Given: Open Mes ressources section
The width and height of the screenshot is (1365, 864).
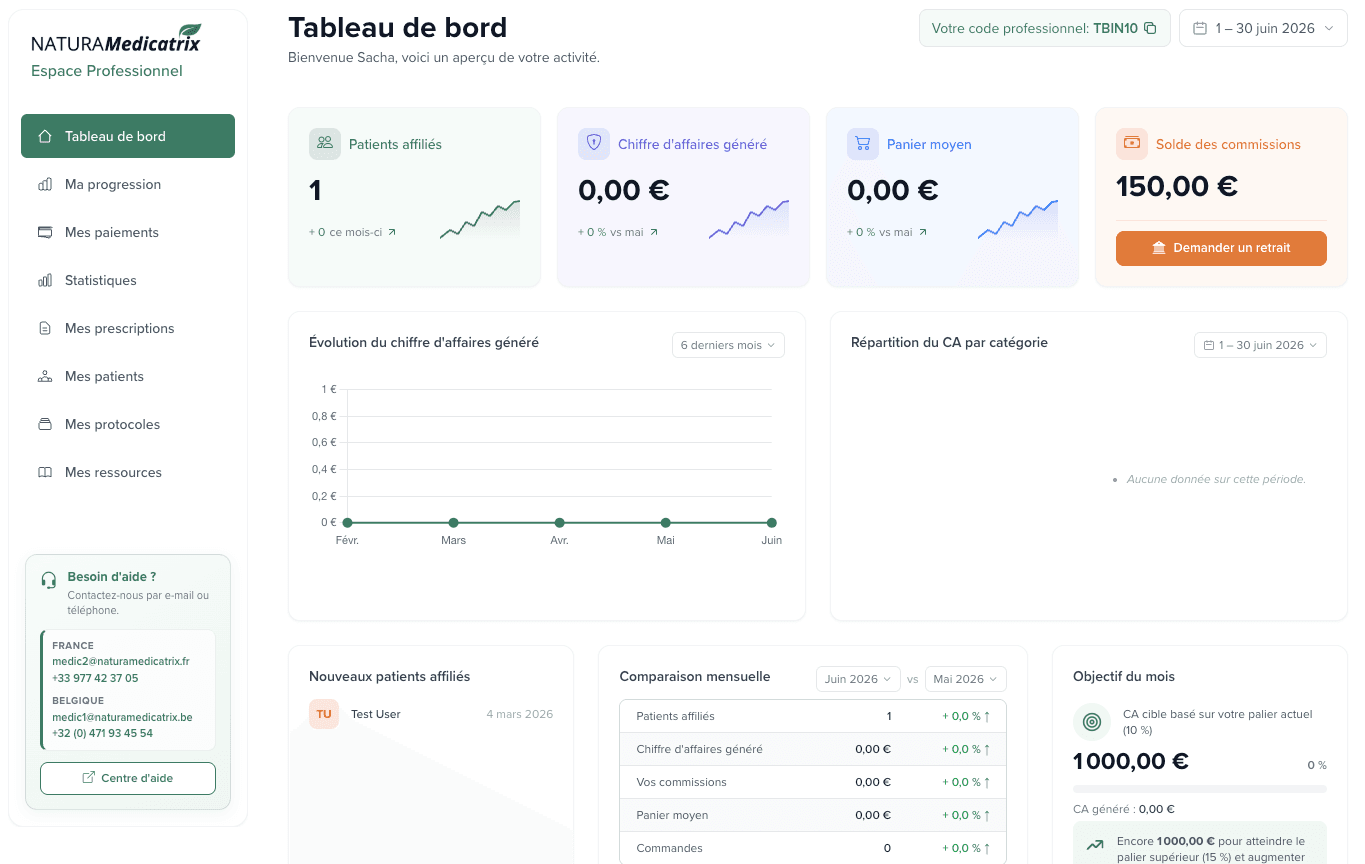Looking at the screenshot, I should pos(128,472).
